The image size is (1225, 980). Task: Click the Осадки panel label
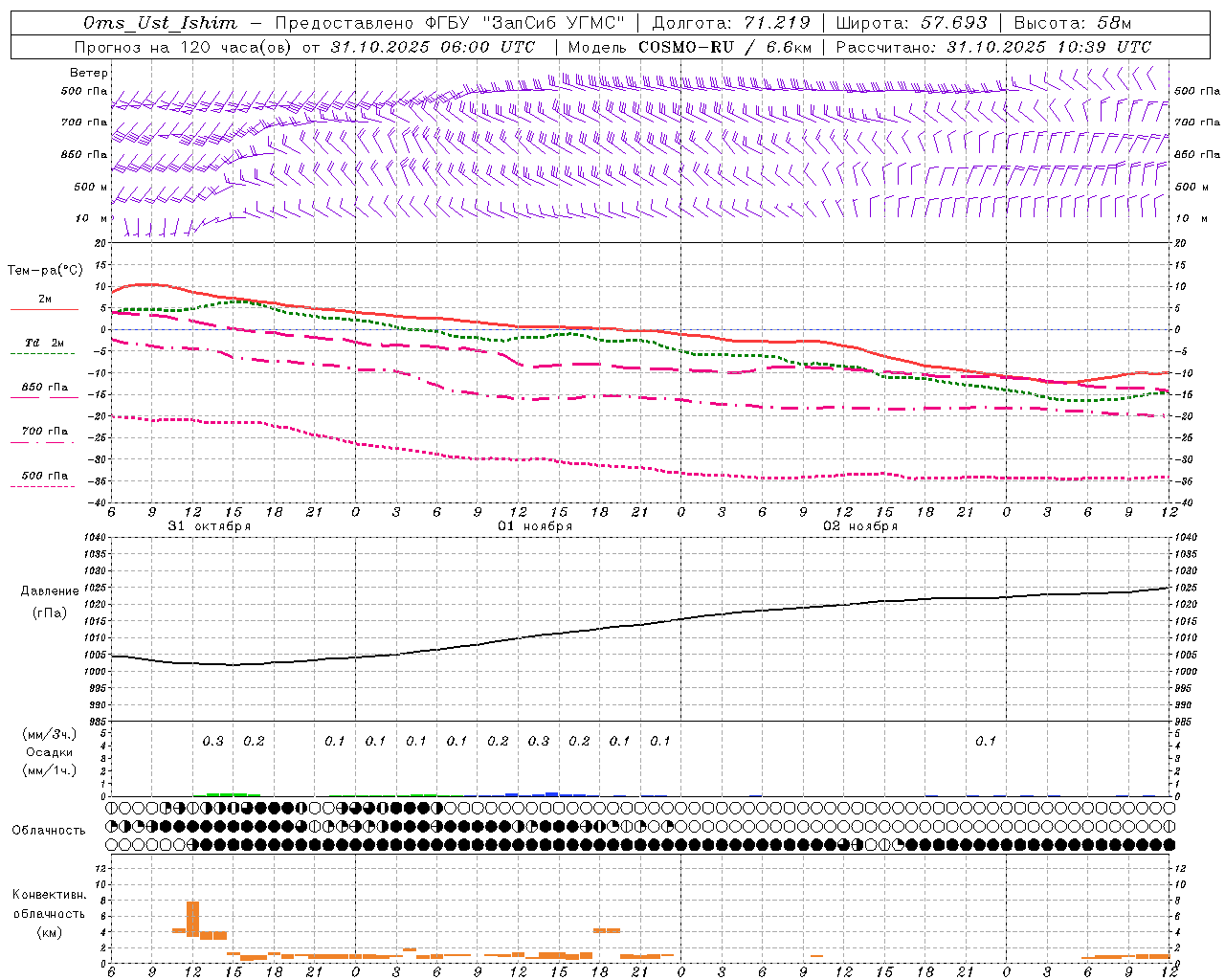49,752
